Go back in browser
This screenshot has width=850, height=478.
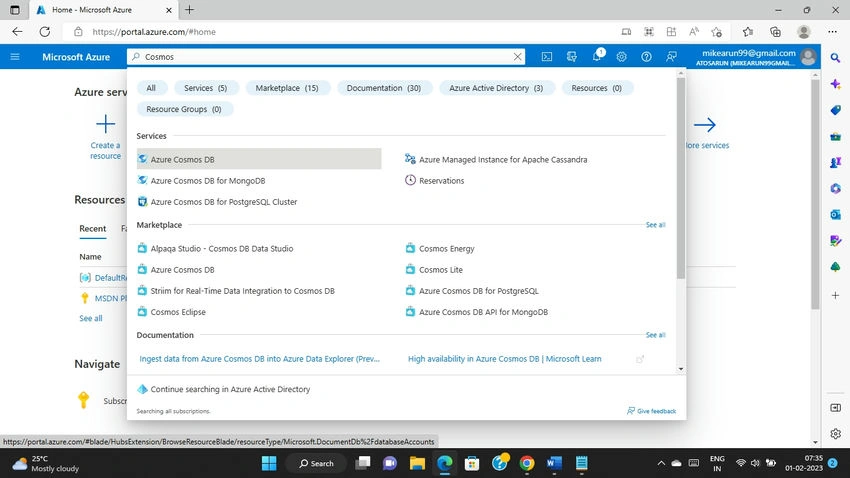17,31
